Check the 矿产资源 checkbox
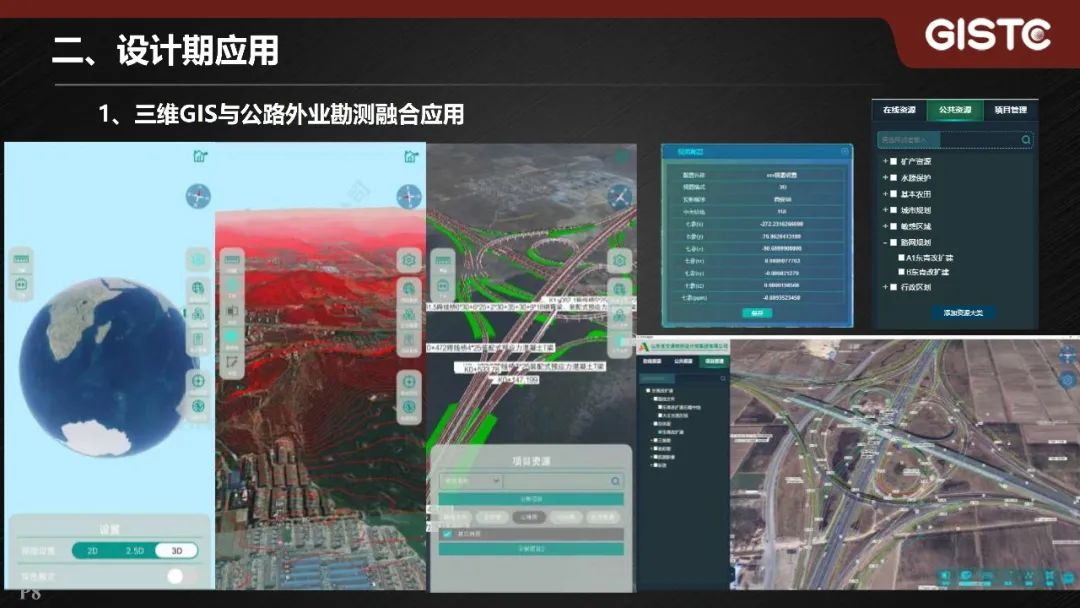The width and height of the screenshot is (1080, 608). click(x=893, y=161)
